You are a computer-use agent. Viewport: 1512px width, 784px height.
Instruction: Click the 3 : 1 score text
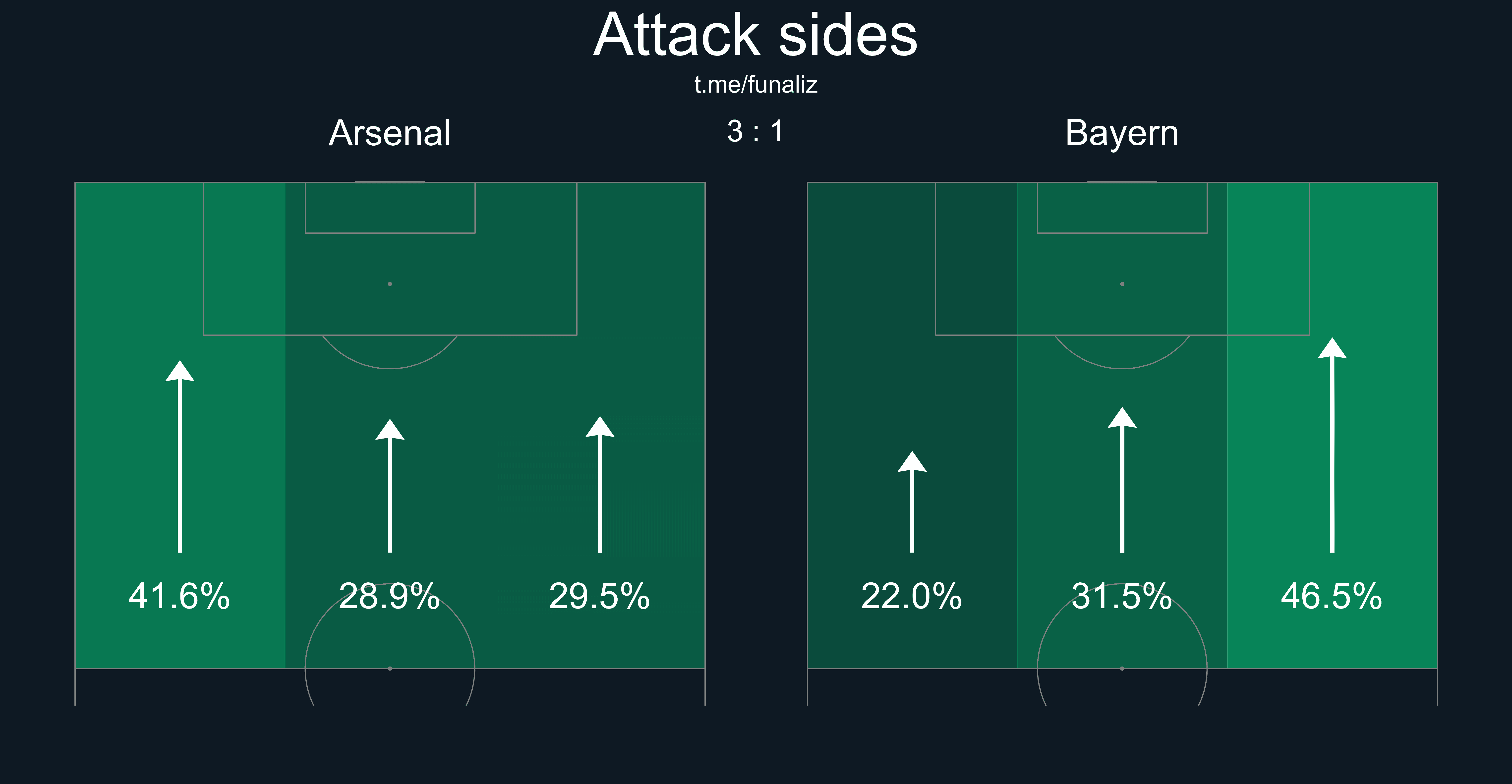pyautogui.click(x=756, y=131)
